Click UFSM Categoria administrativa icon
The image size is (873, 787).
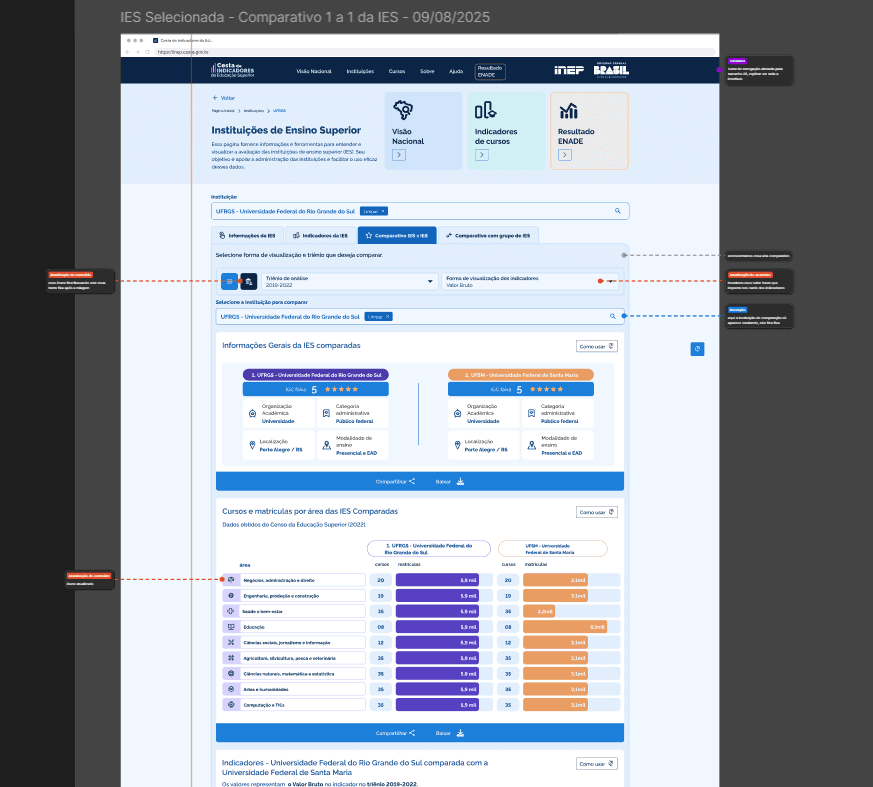point(531,413)
